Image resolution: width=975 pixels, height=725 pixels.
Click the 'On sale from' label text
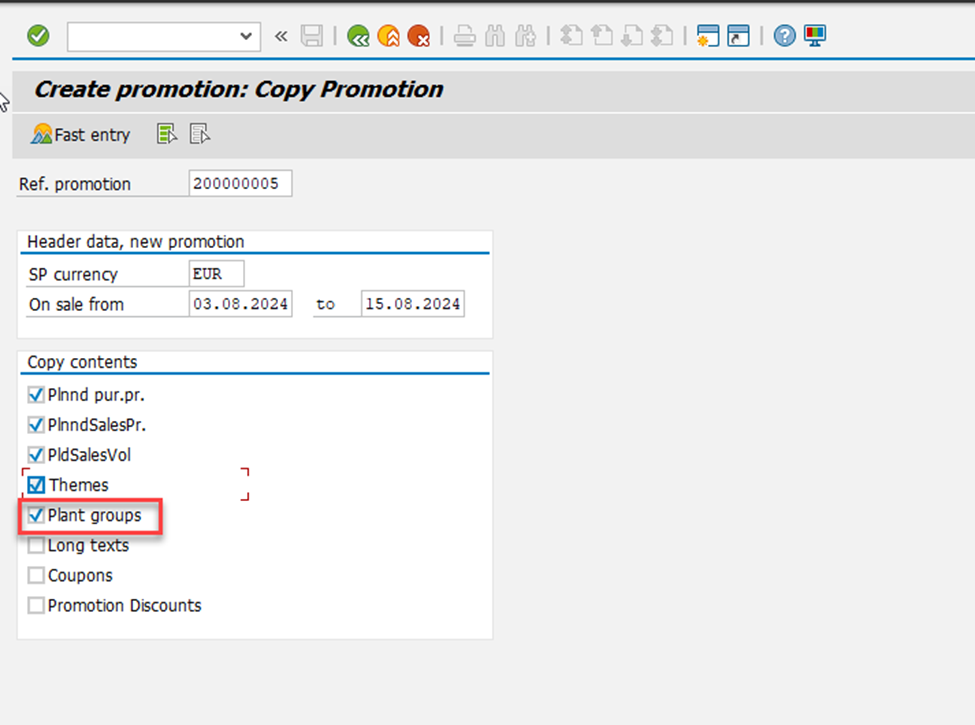(76, 305)
